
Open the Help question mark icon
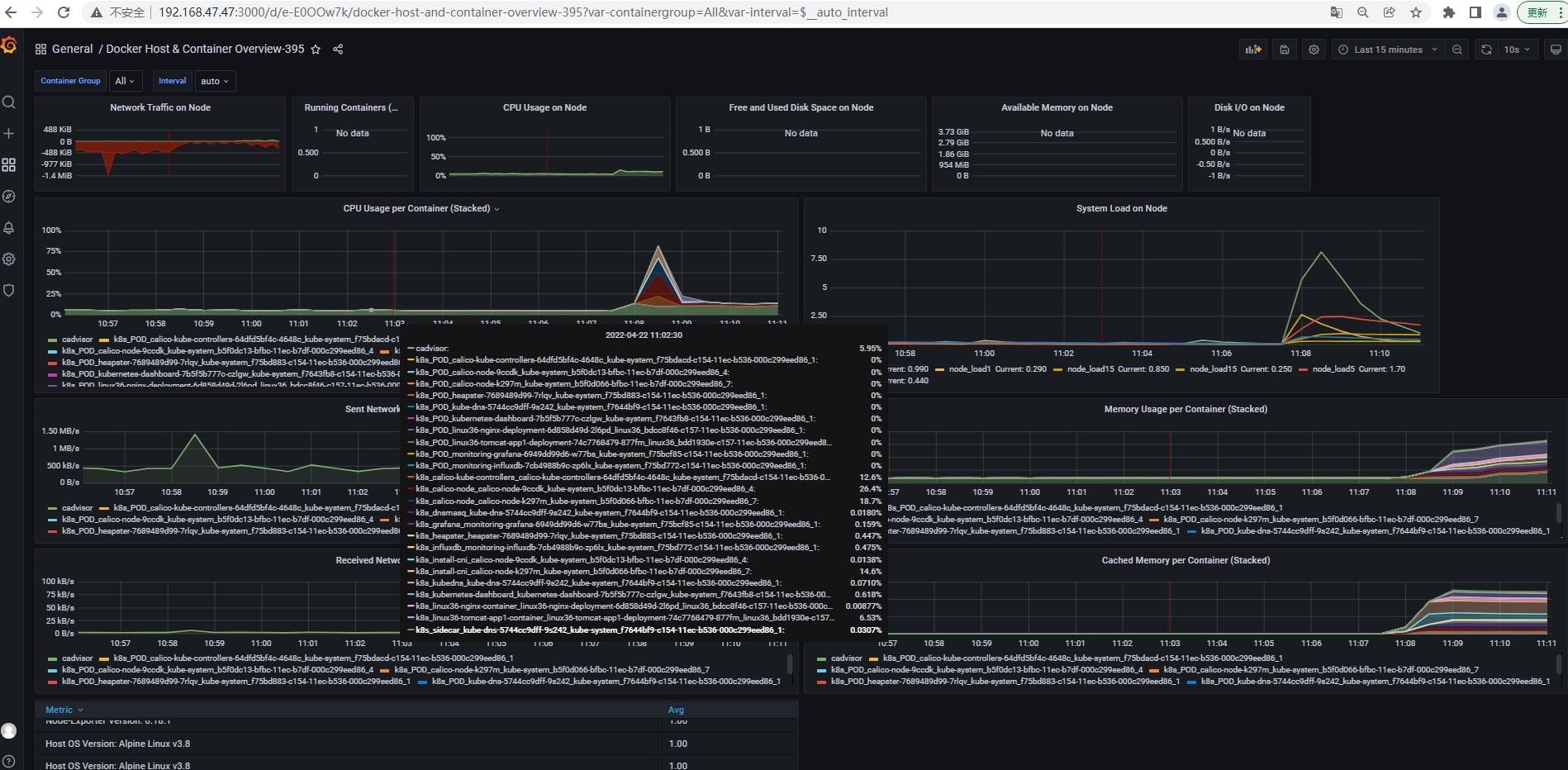pos(9,761)
